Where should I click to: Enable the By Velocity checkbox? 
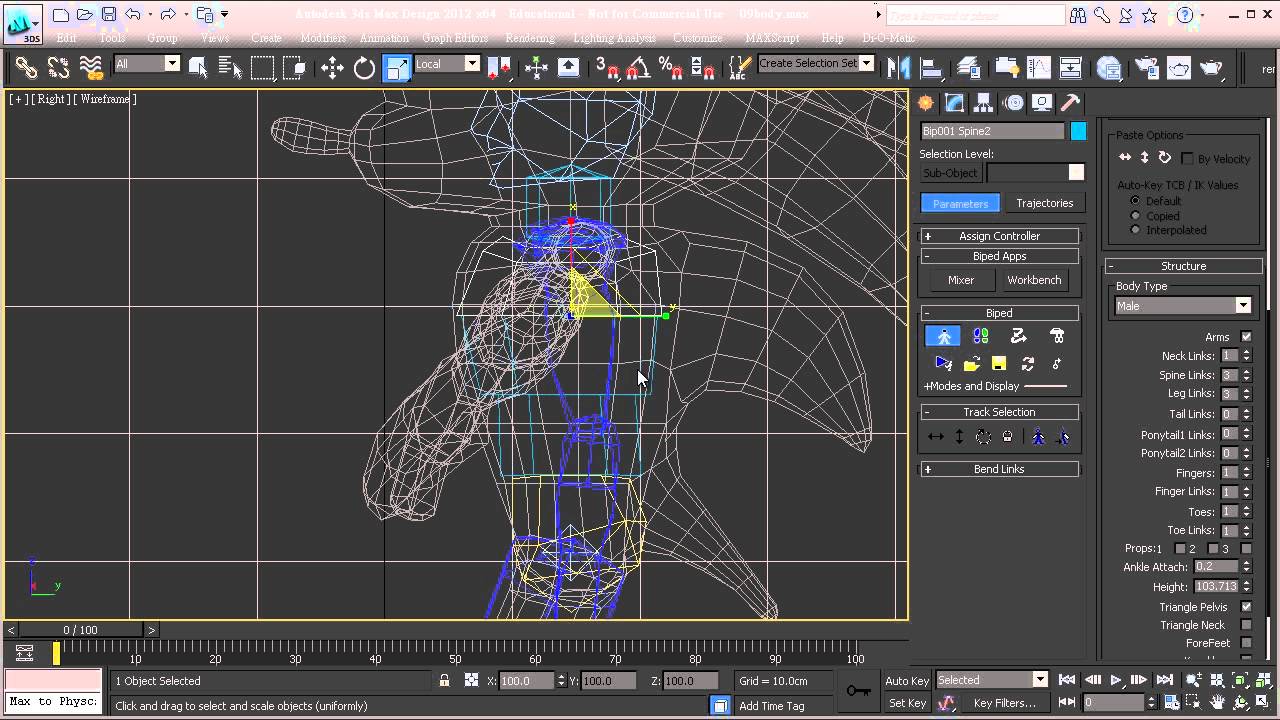(1188, 158)
